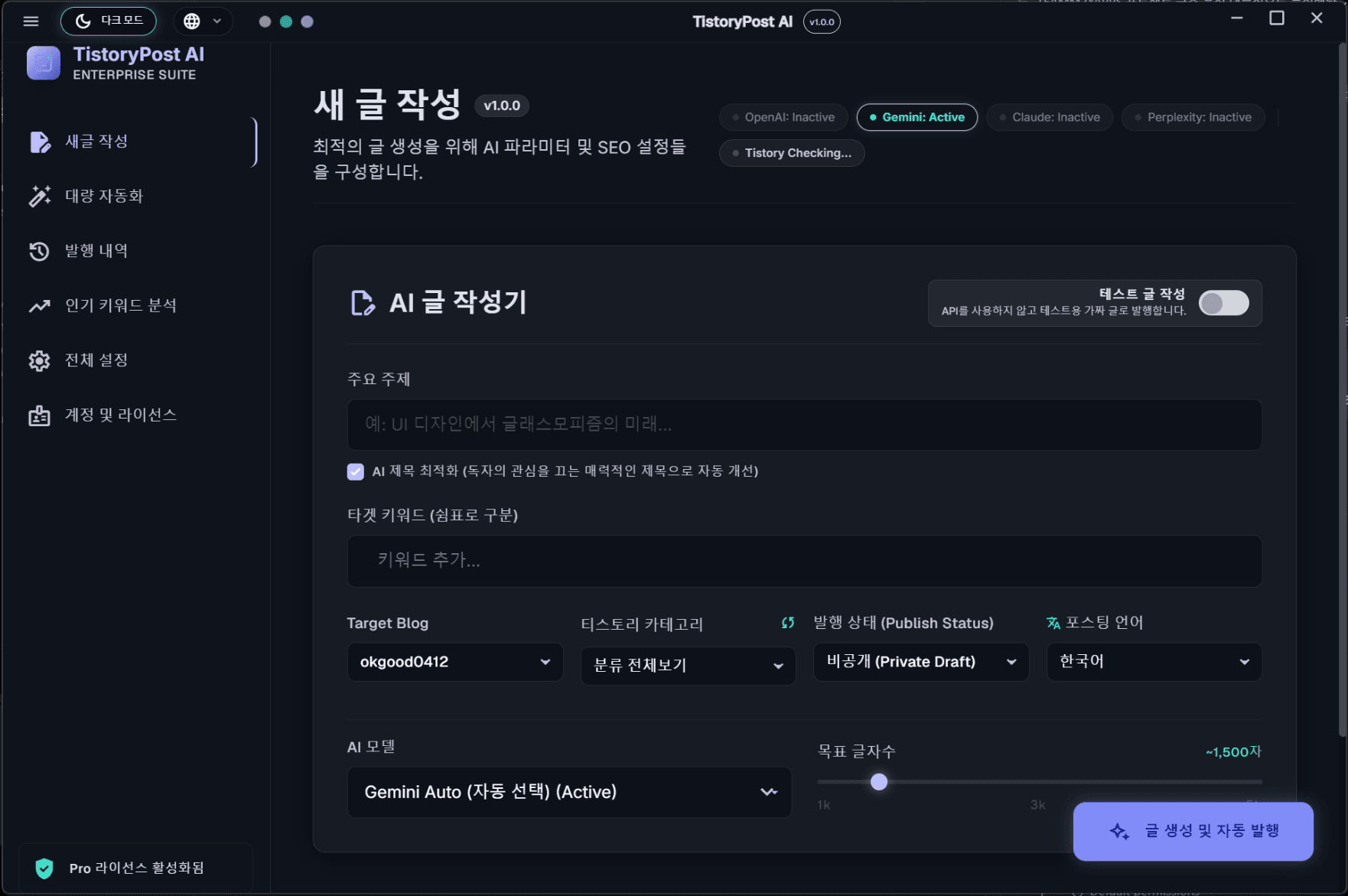This screenshot has width=1348, height=896.
Task: Click the 타겟 키워드 input field
Action: [804, 561]
